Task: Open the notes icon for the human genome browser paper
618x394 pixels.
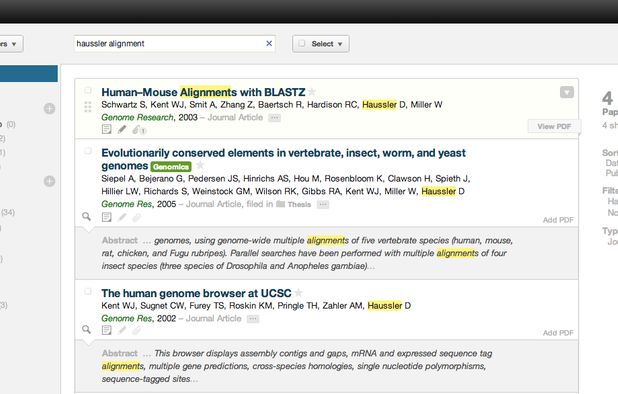Action: tap(106, 330)
